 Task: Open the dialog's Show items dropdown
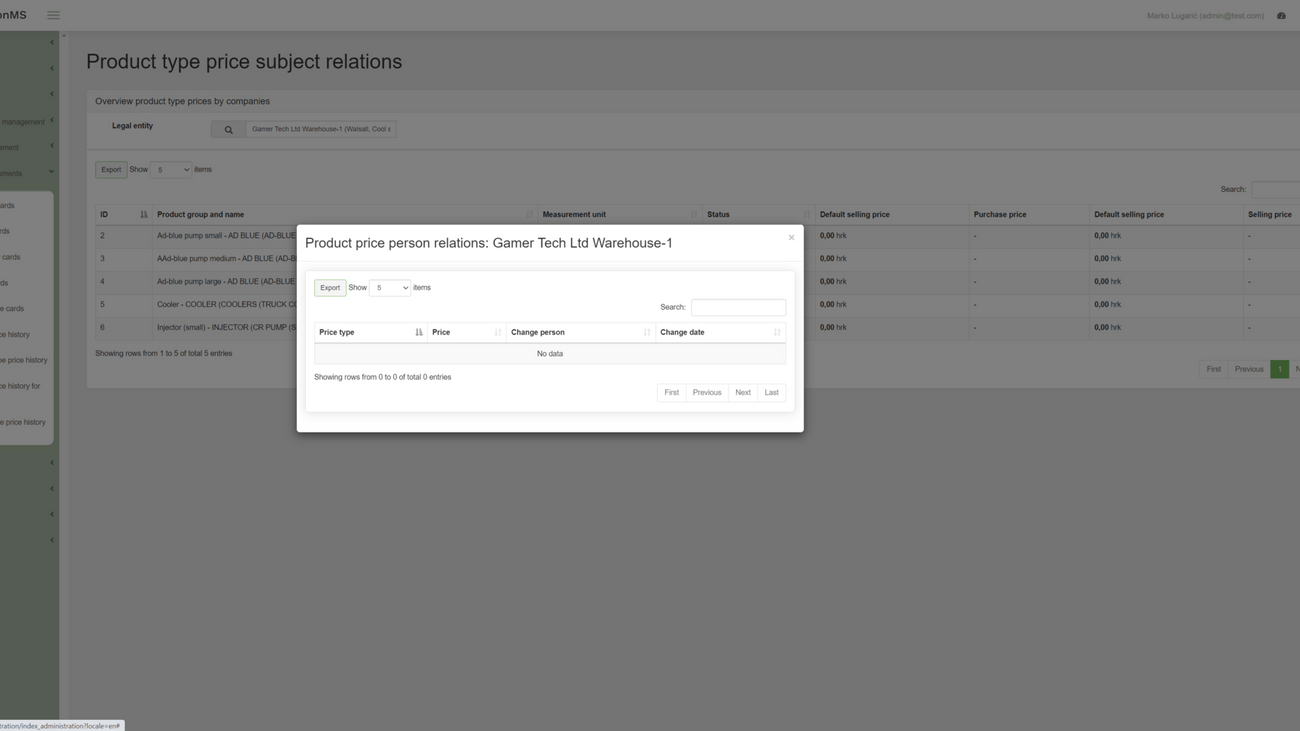pyautogui.click(x=390, y=288)
